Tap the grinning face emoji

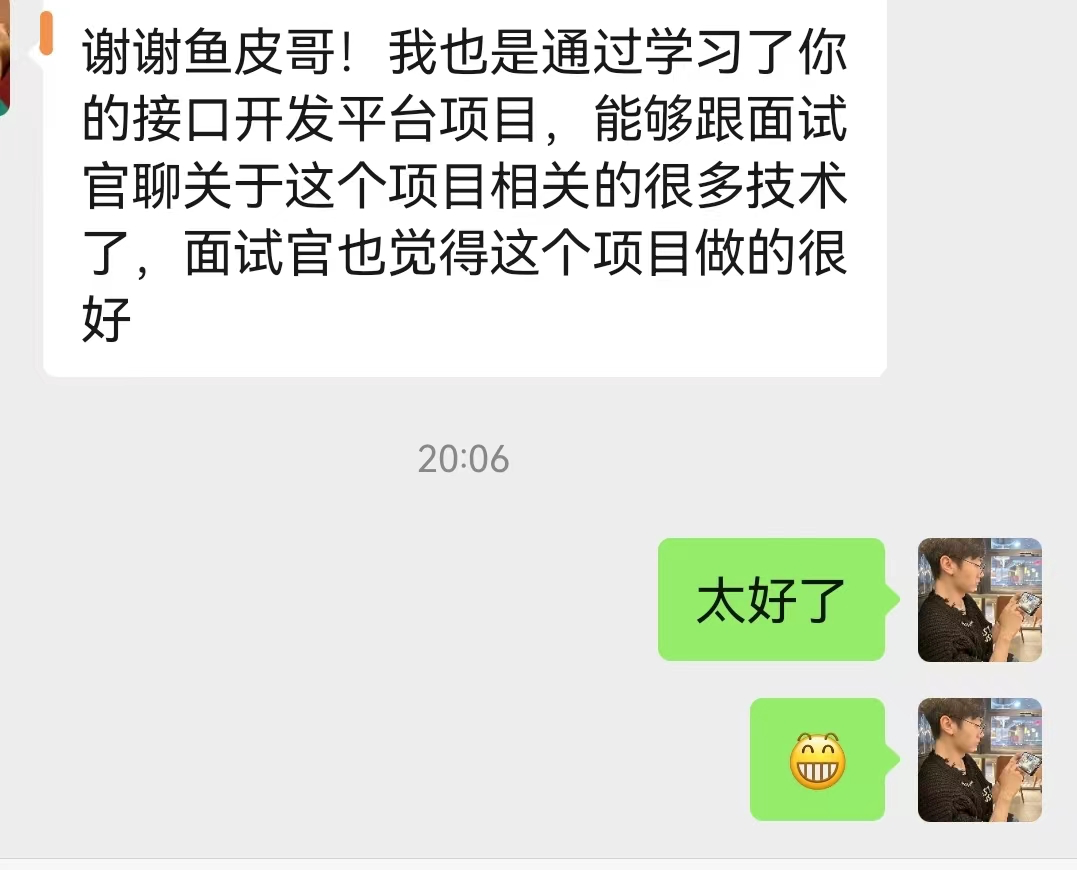click(817, 760)
